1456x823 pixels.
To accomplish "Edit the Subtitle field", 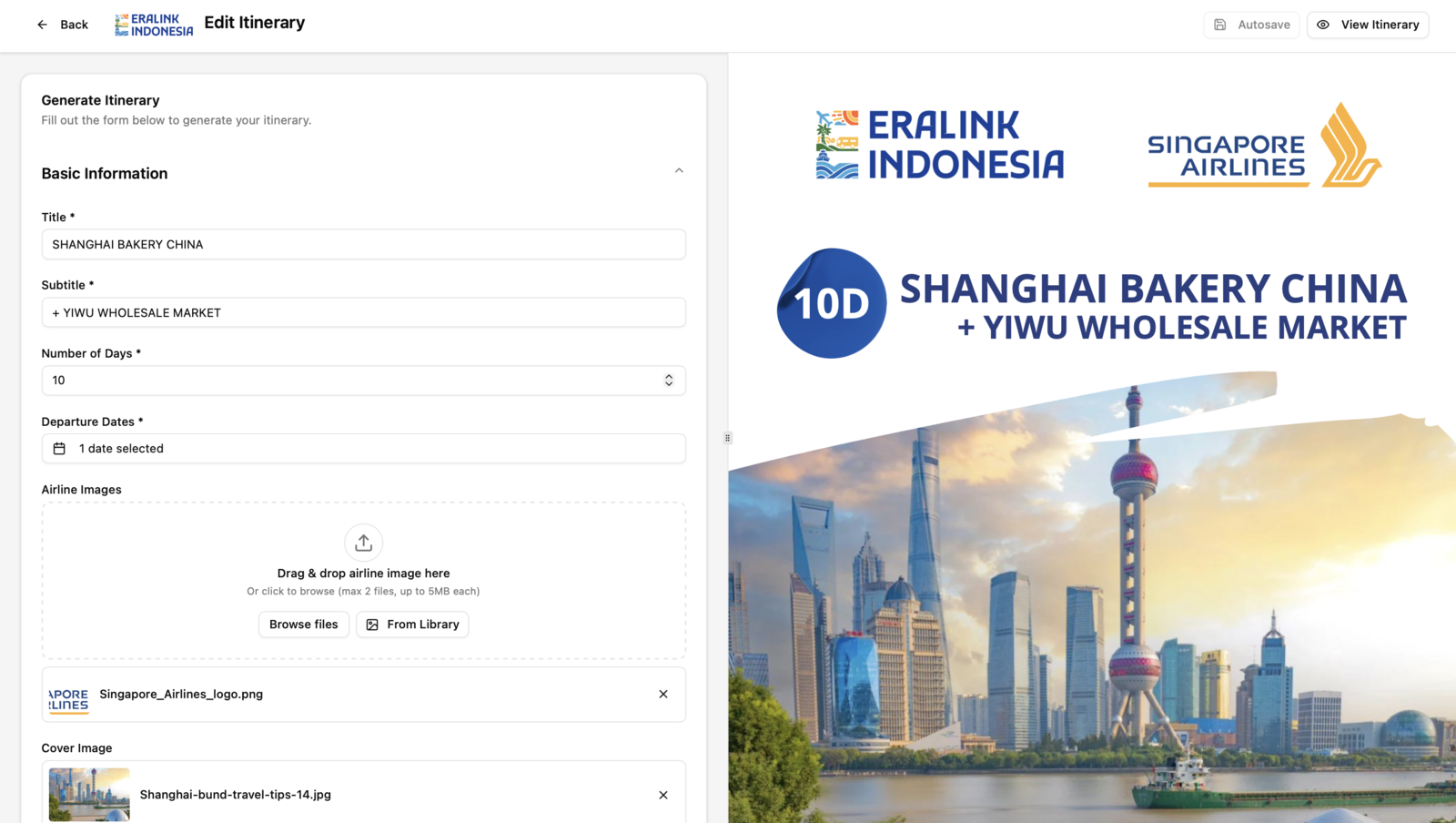I will pos(363,312).
